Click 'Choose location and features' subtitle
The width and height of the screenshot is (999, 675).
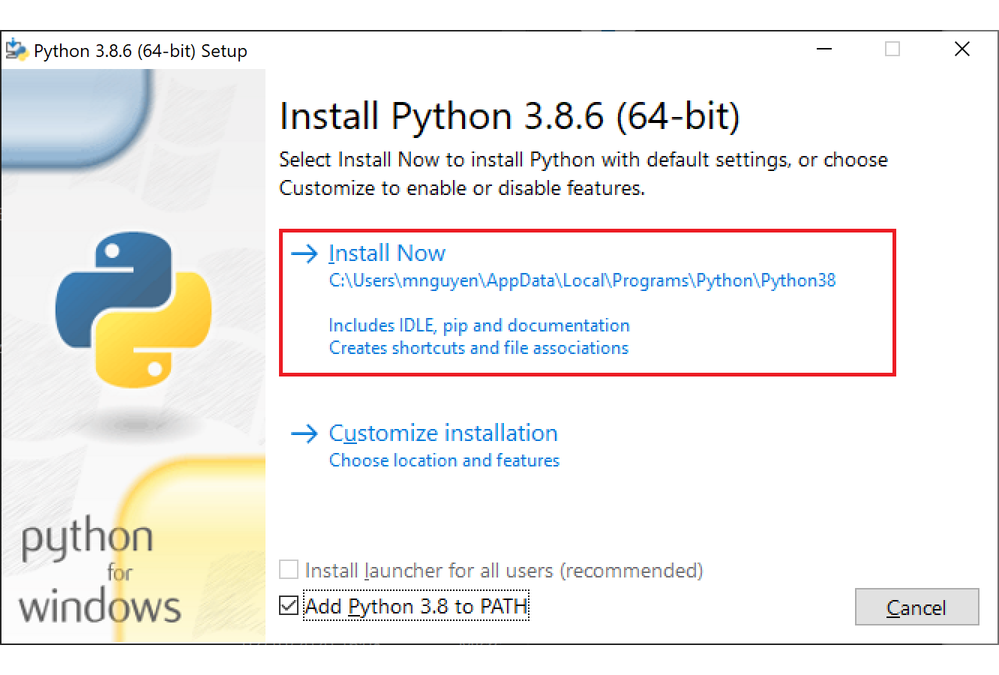click(x=444, y=461)
